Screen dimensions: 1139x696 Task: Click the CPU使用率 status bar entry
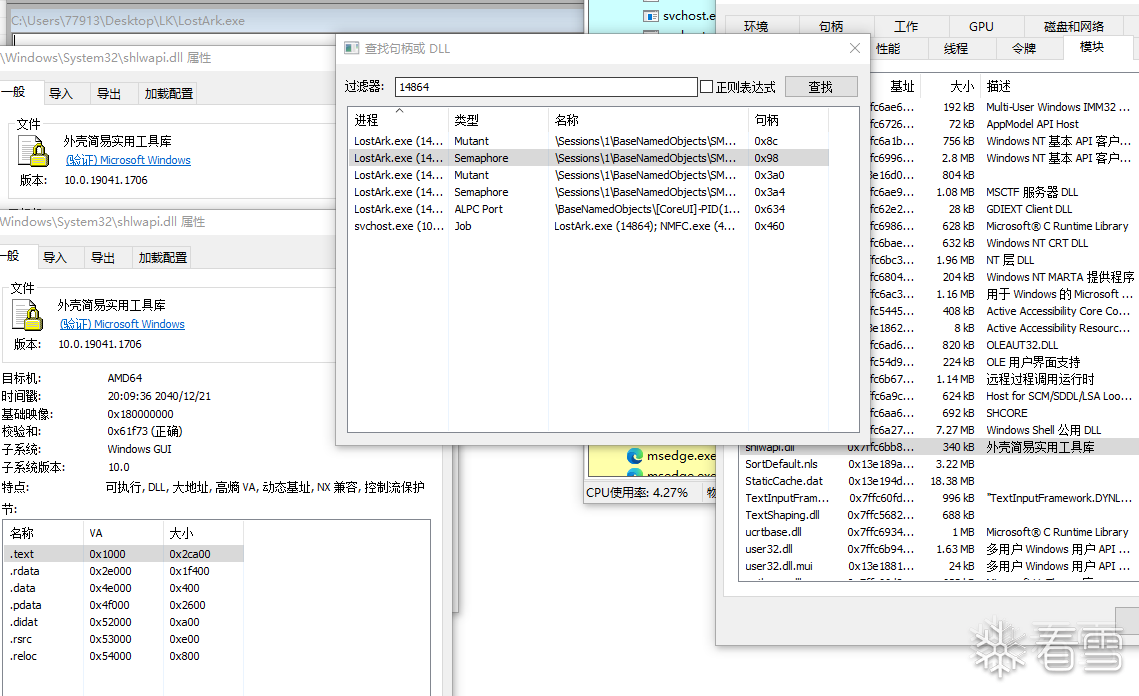coord(637,493)
